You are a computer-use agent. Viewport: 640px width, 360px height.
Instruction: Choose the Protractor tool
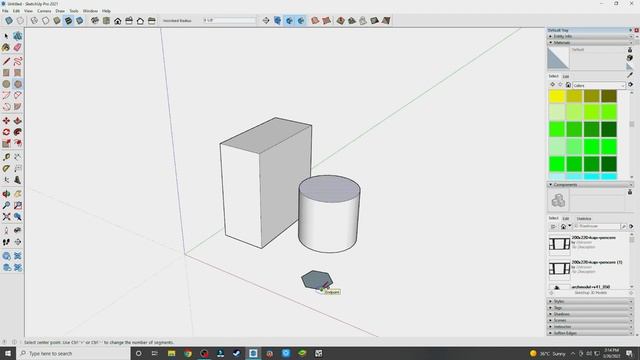click(6, 169)
